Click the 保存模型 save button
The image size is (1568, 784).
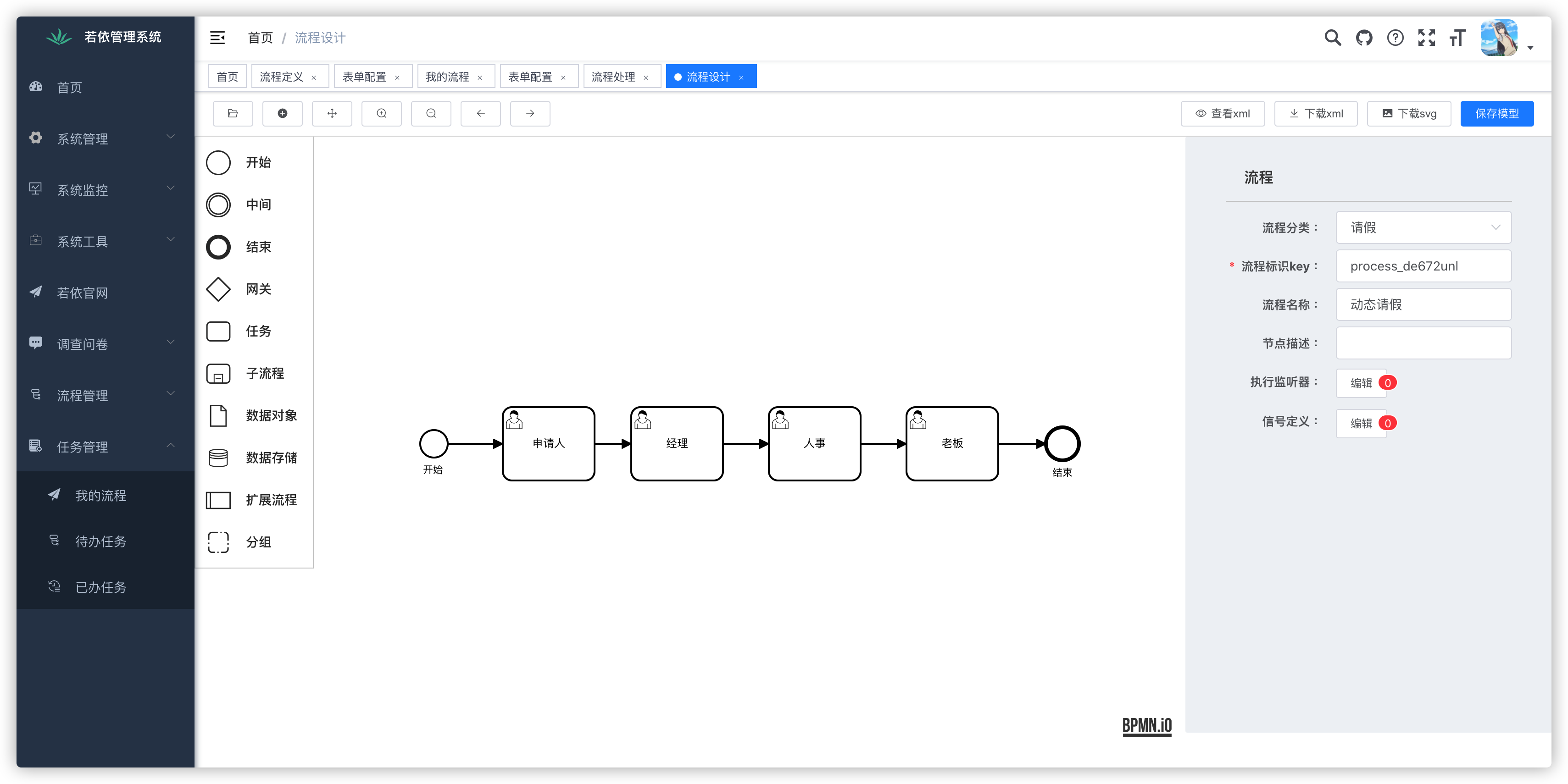click(1496, 114)
